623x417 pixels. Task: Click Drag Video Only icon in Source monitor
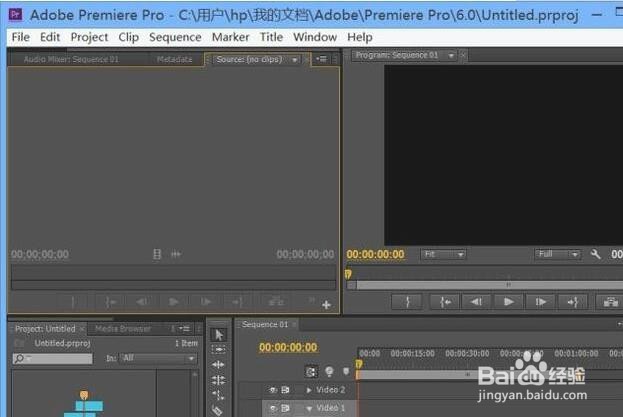(x=157, y=254)
